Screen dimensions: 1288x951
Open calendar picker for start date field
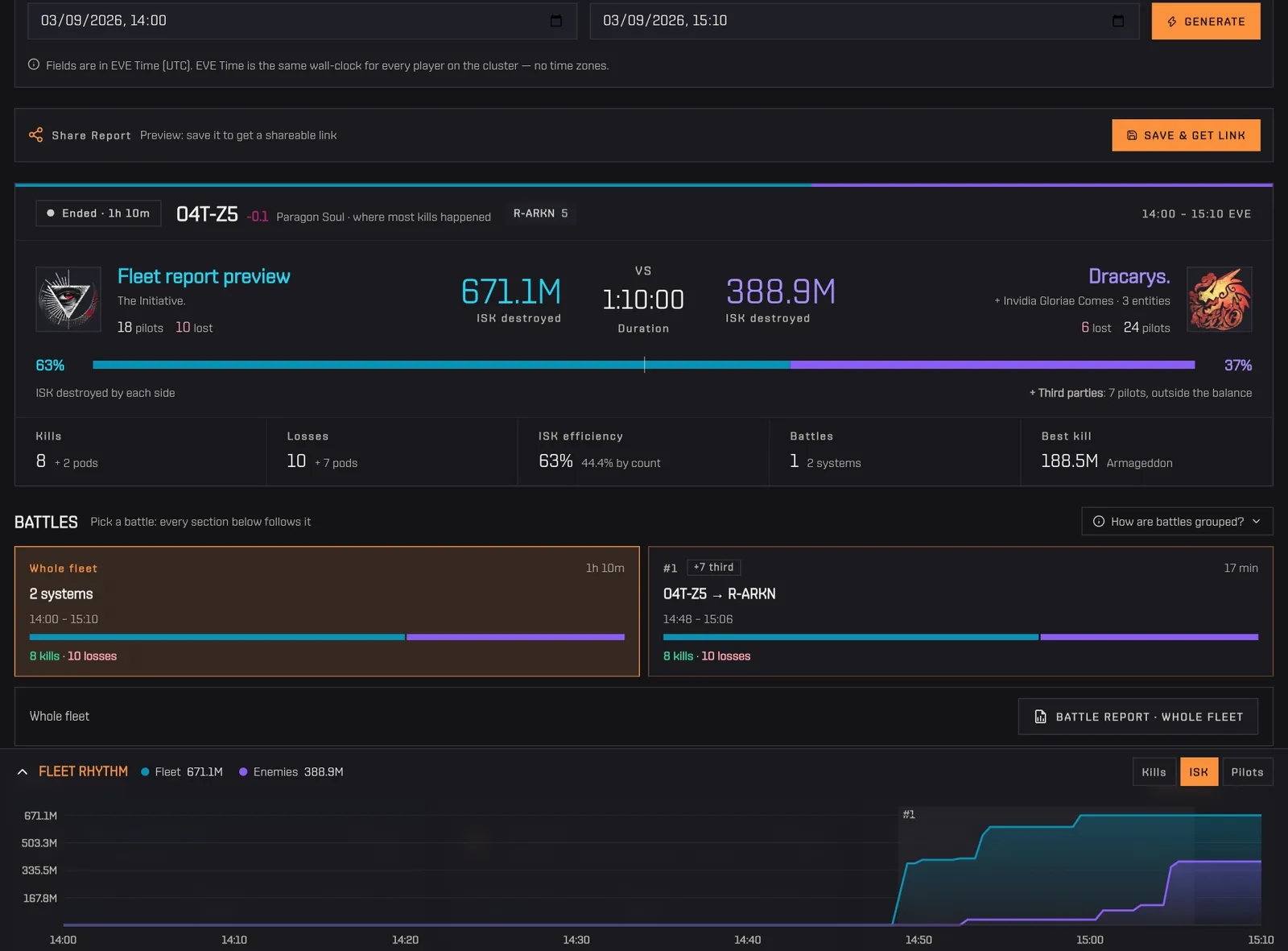[x=555, y=21]
